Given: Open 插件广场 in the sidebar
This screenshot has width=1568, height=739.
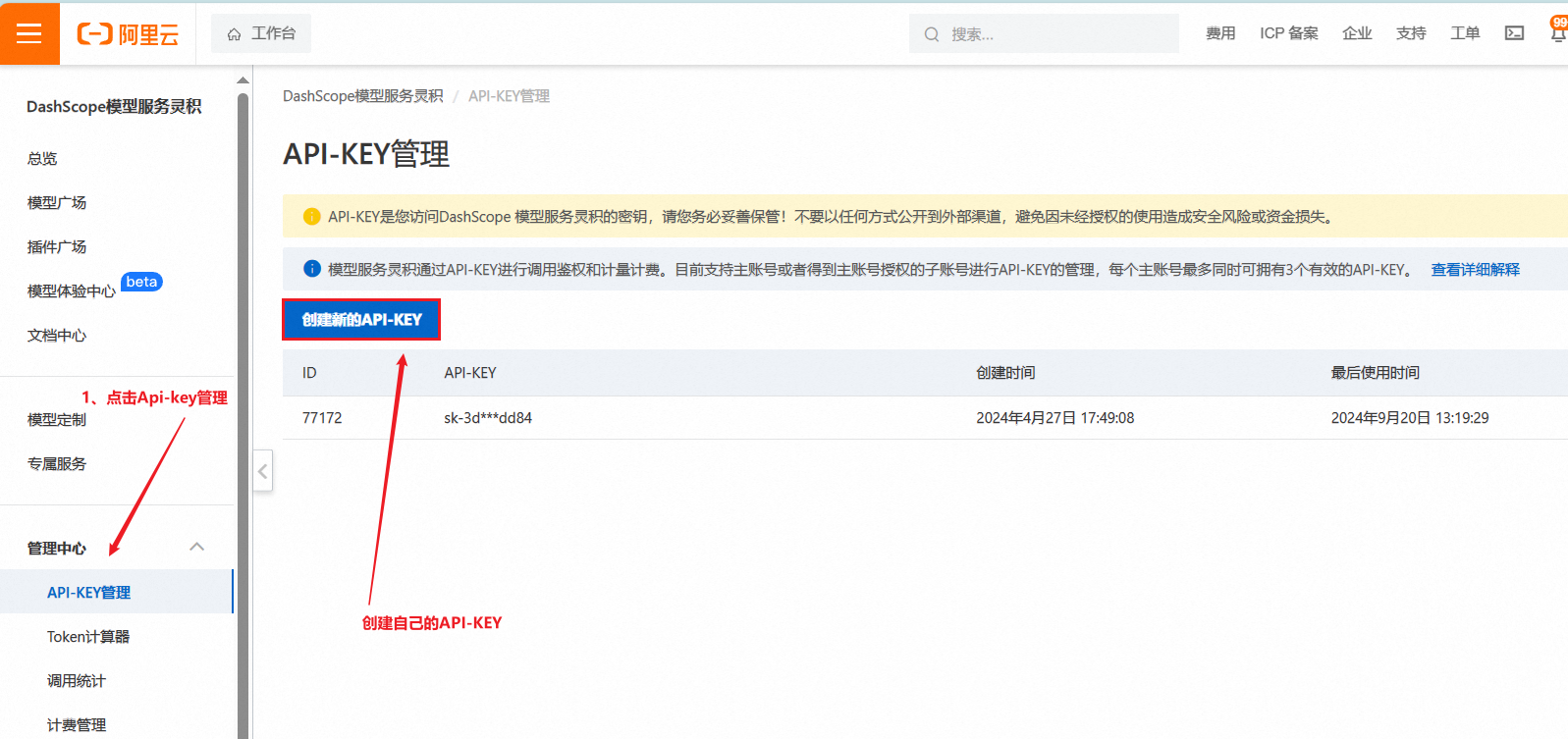Looking at the screenshot, I should pos(57,247).
